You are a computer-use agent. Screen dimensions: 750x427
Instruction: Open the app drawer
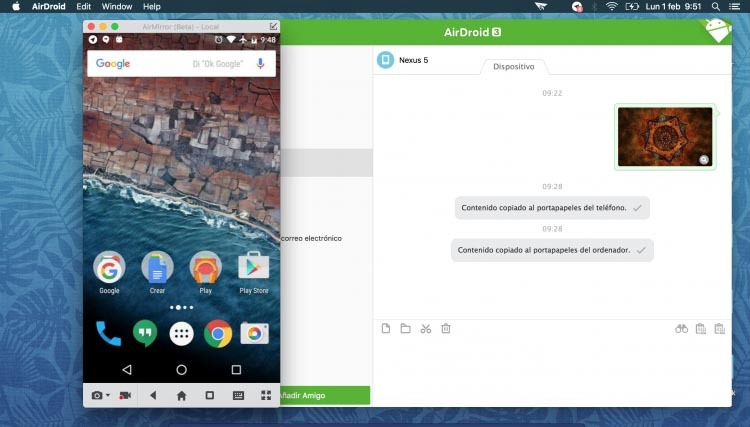click(181, 334)
